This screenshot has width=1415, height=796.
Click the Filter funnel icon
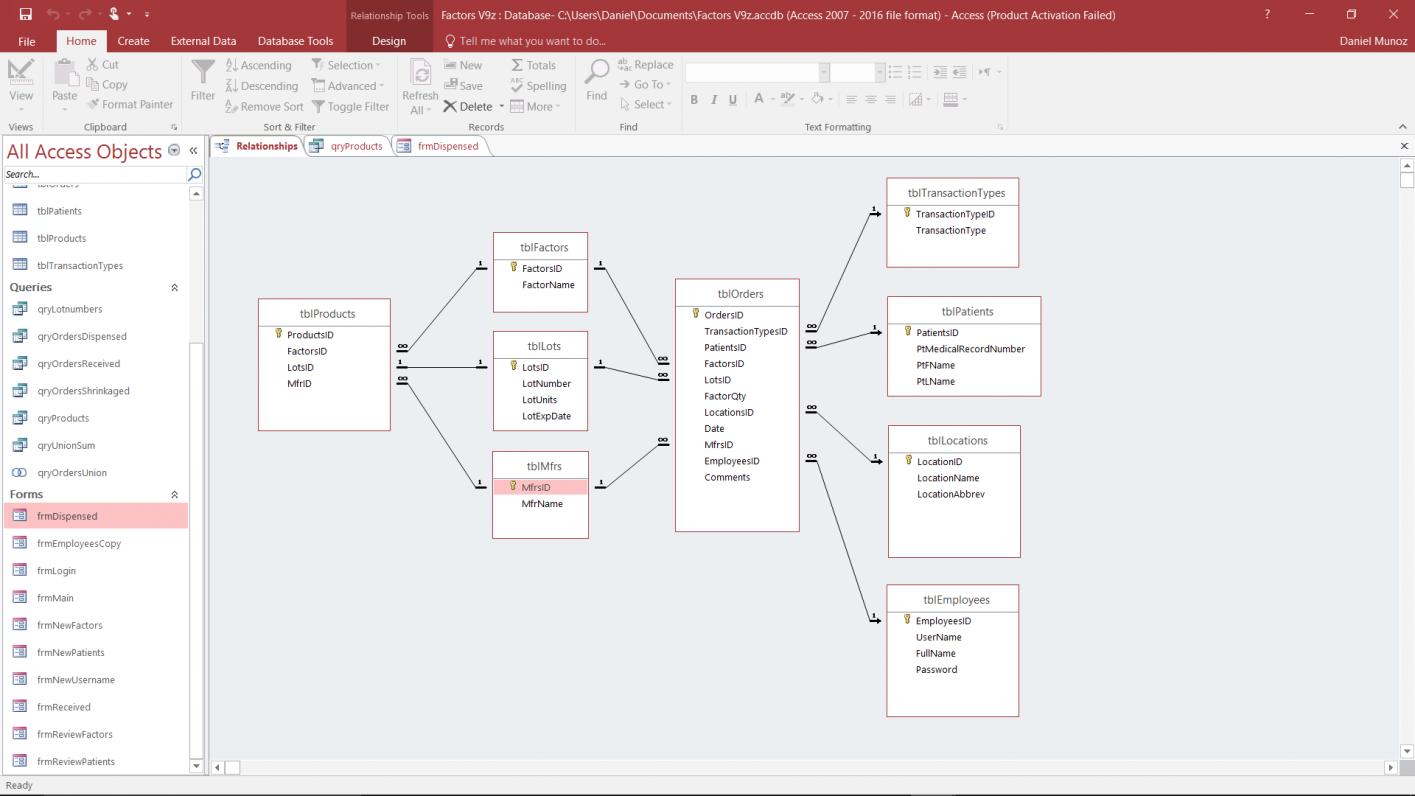tap(203, 72)
